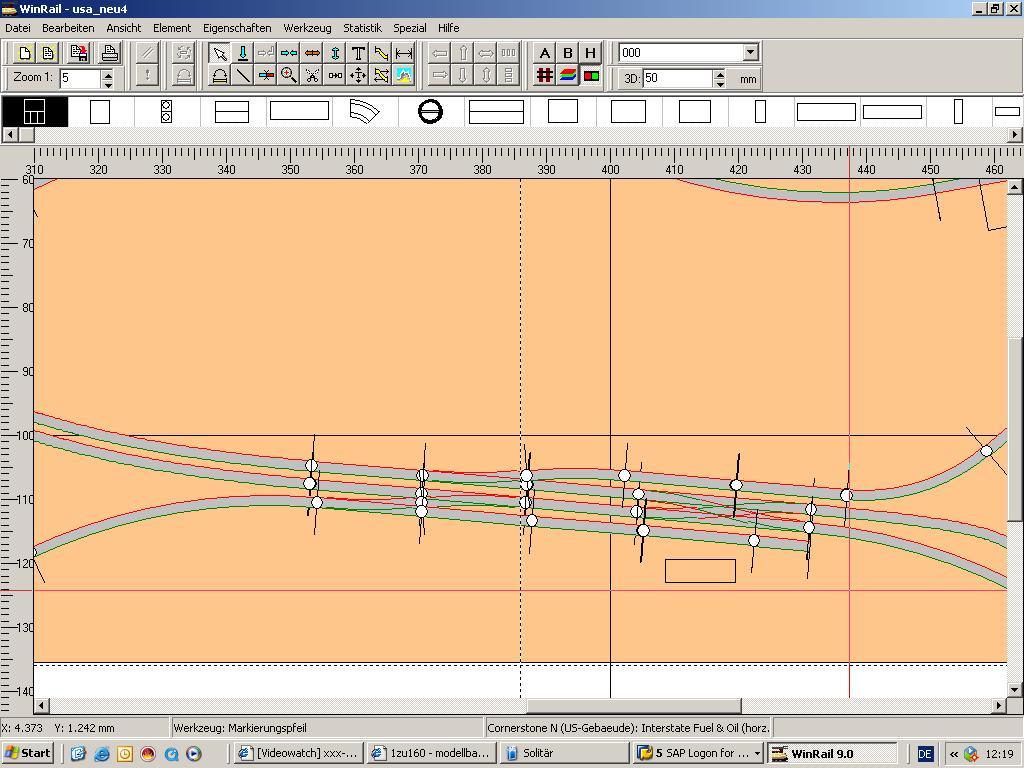Click in the 3D height input field
The height and width of the screenshot is (768, 1024).
677,78
